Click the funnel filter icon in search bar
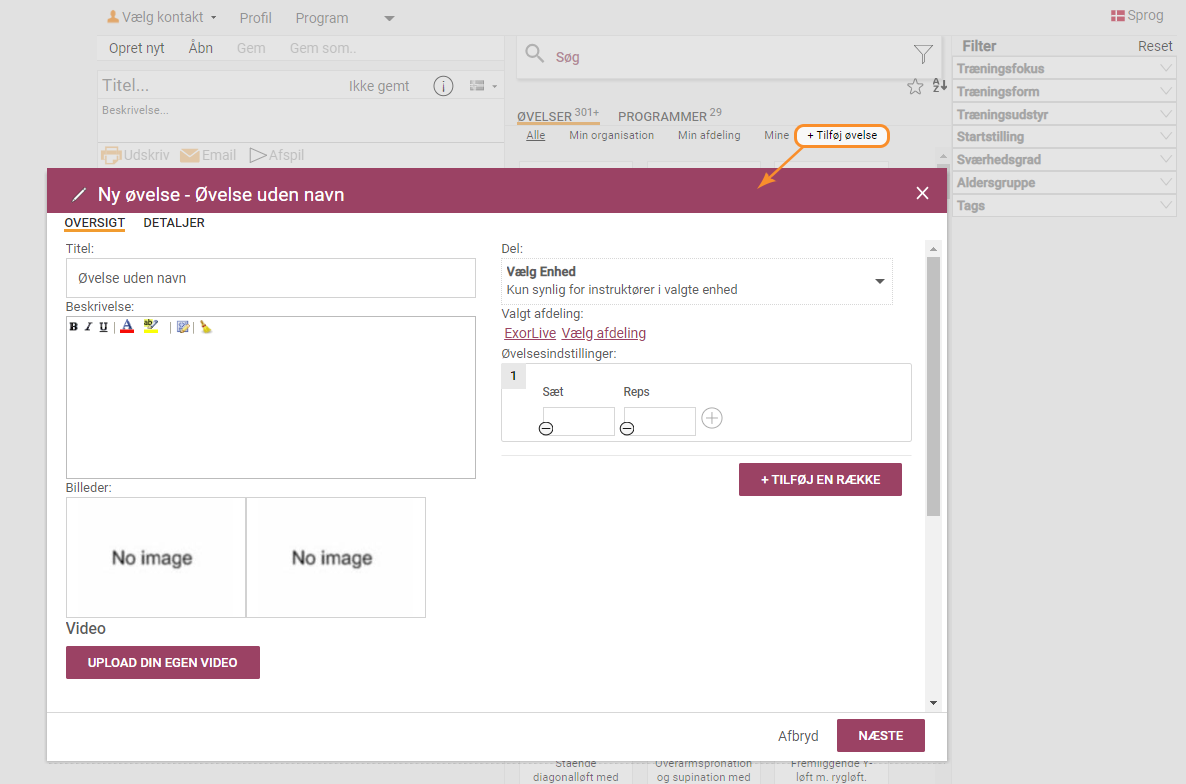Viewport: 1186px width, 784px height. tap(922, 54)
